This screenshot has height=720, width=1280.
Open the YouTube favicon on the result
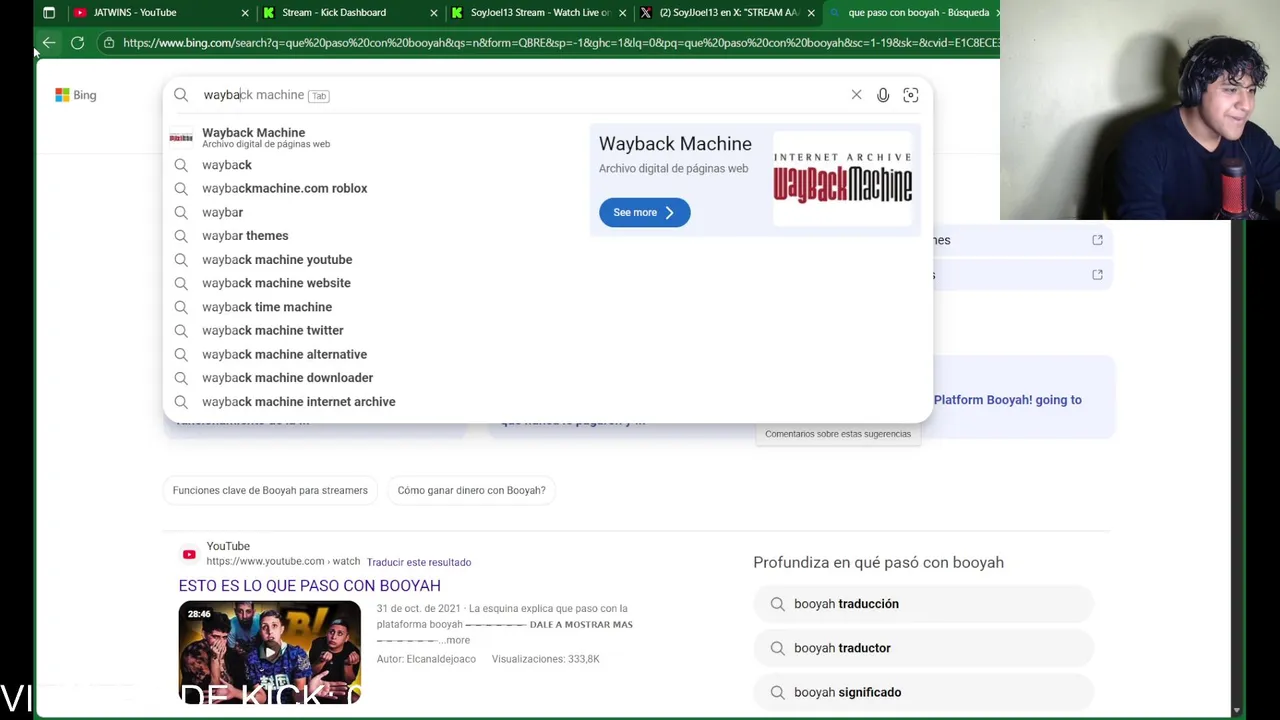point(189,554)
